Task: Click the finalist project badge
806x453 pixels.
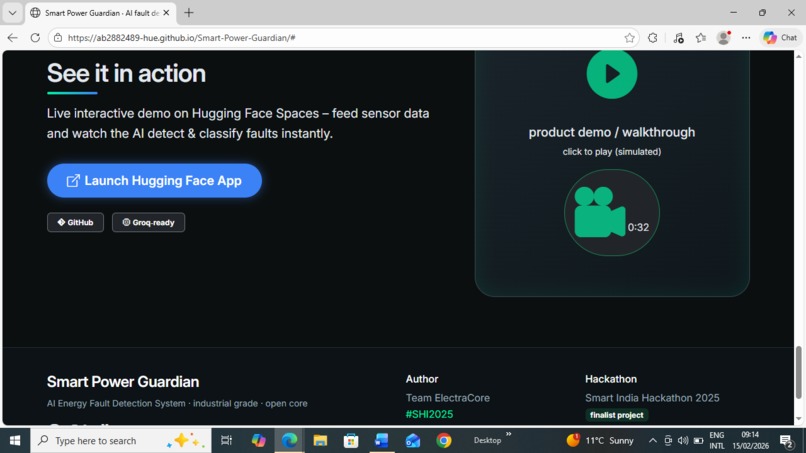Action: (x=616, y=415)
